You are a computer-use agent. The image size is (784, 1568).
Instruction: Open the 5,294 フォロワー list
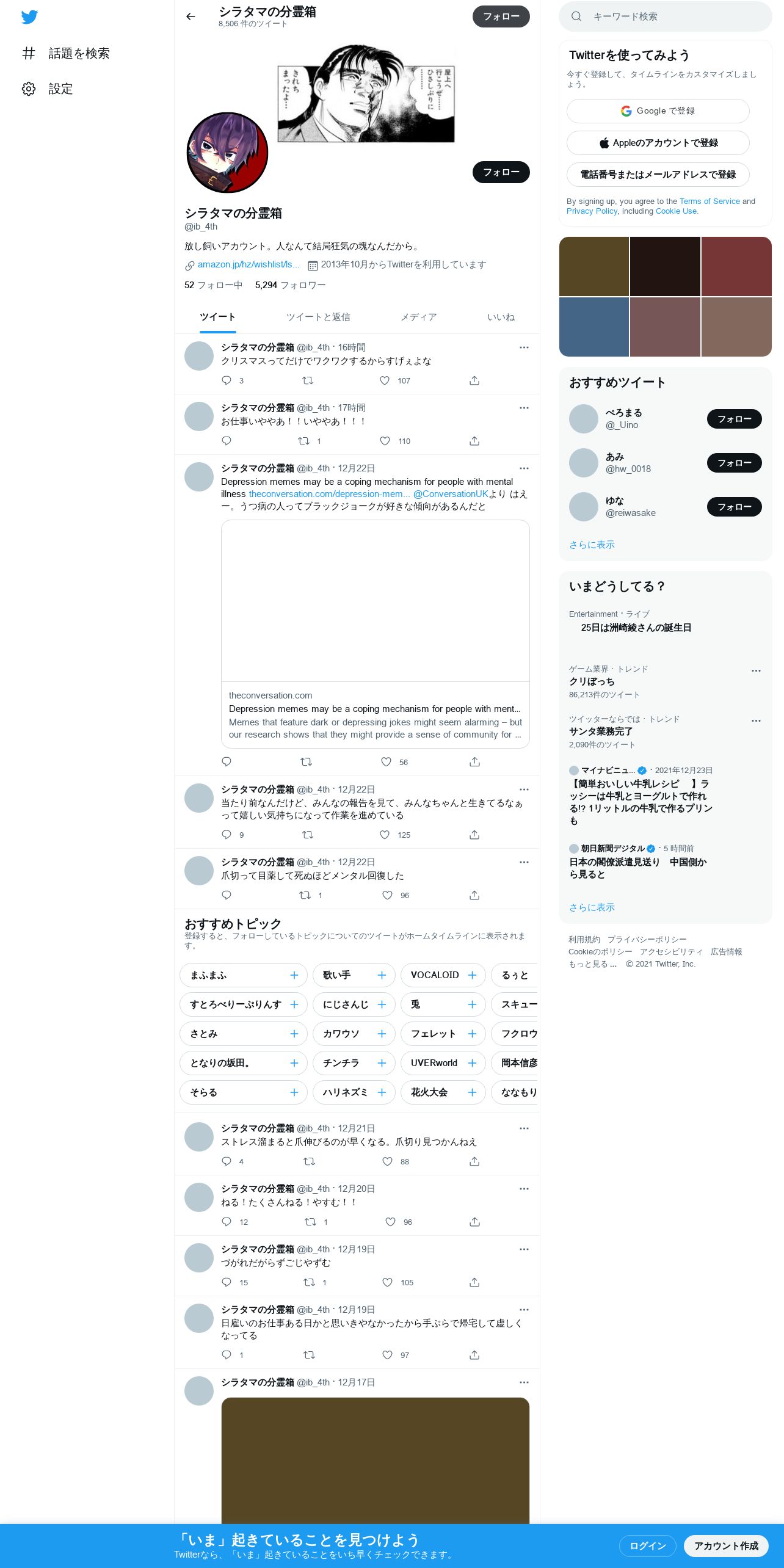(291, 285)
